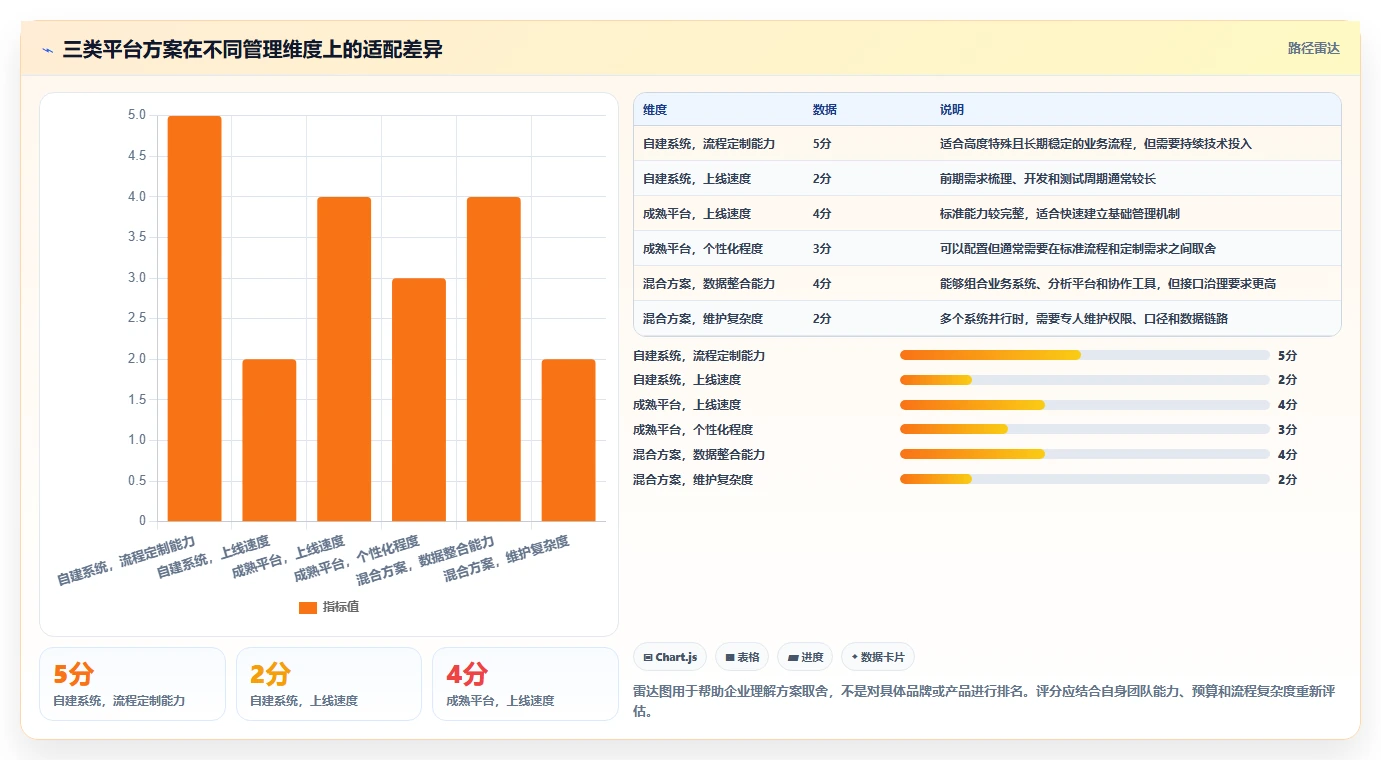Click the bar for 自建系统，流程定制能力
1381x760 pixels.
194,318
